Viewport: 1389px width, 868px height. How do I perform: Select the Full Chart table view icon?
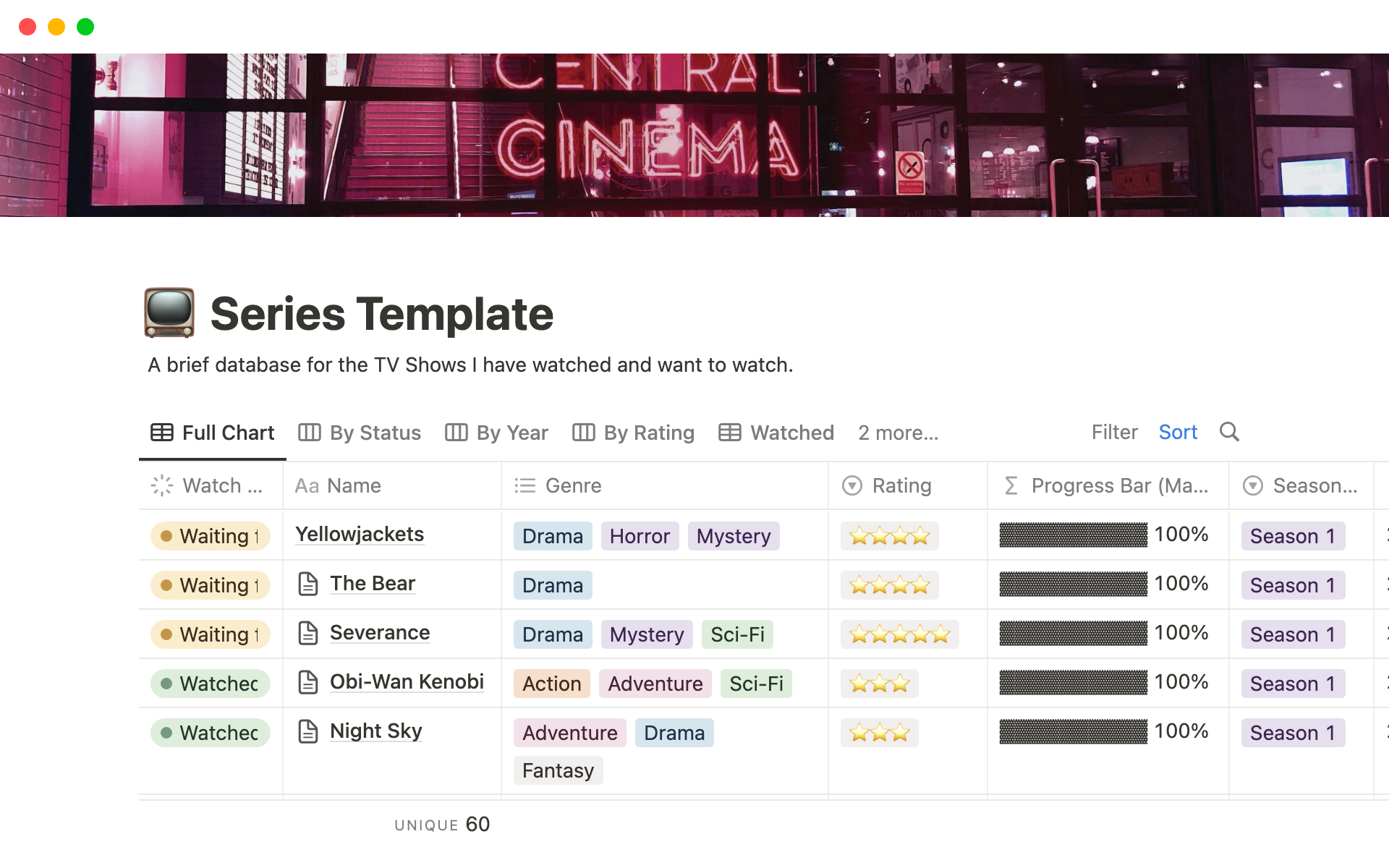(161, 432)
